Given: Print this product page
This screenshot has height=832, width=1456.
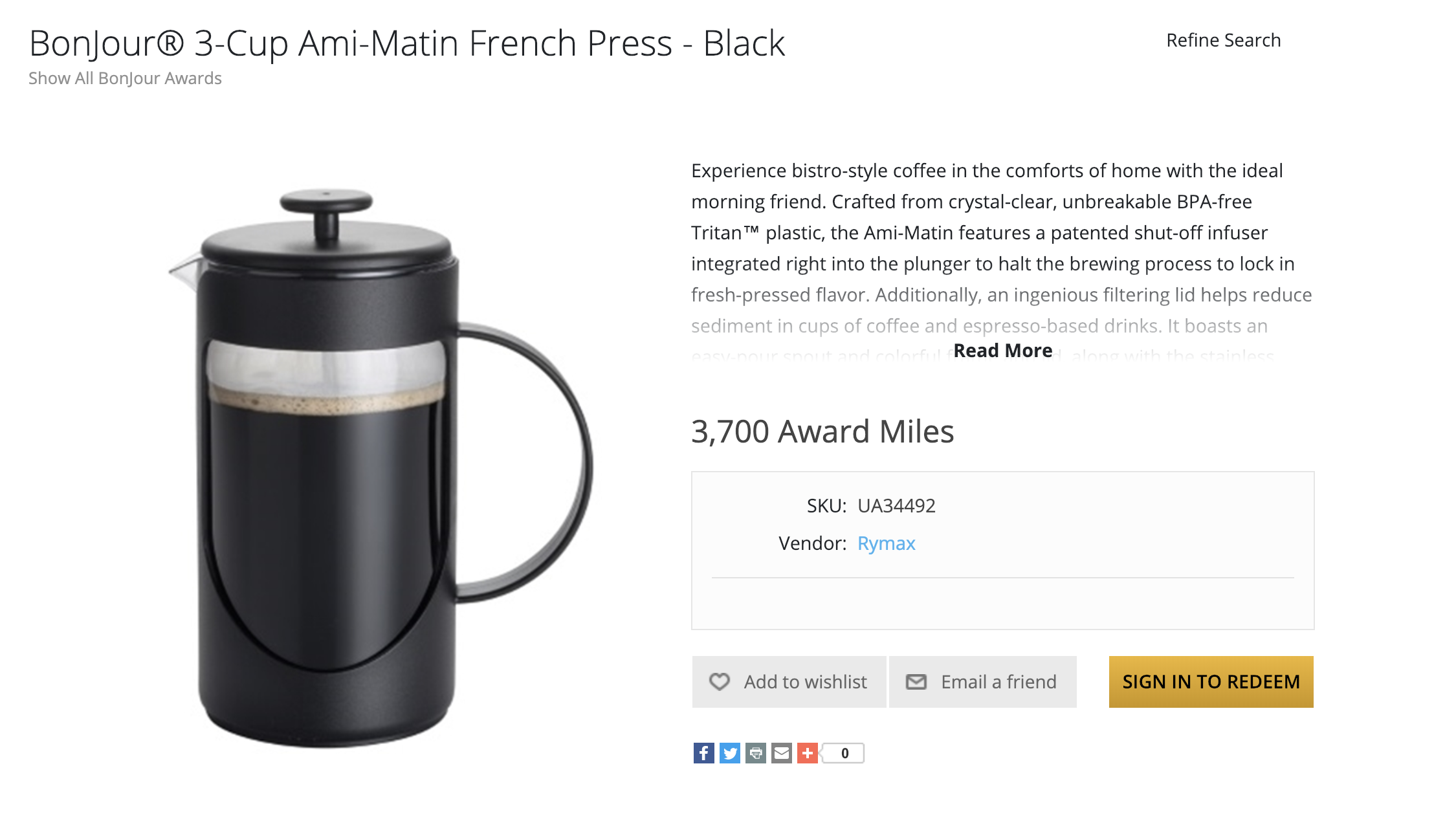Looking at the screenshot, I should [755, 753].
